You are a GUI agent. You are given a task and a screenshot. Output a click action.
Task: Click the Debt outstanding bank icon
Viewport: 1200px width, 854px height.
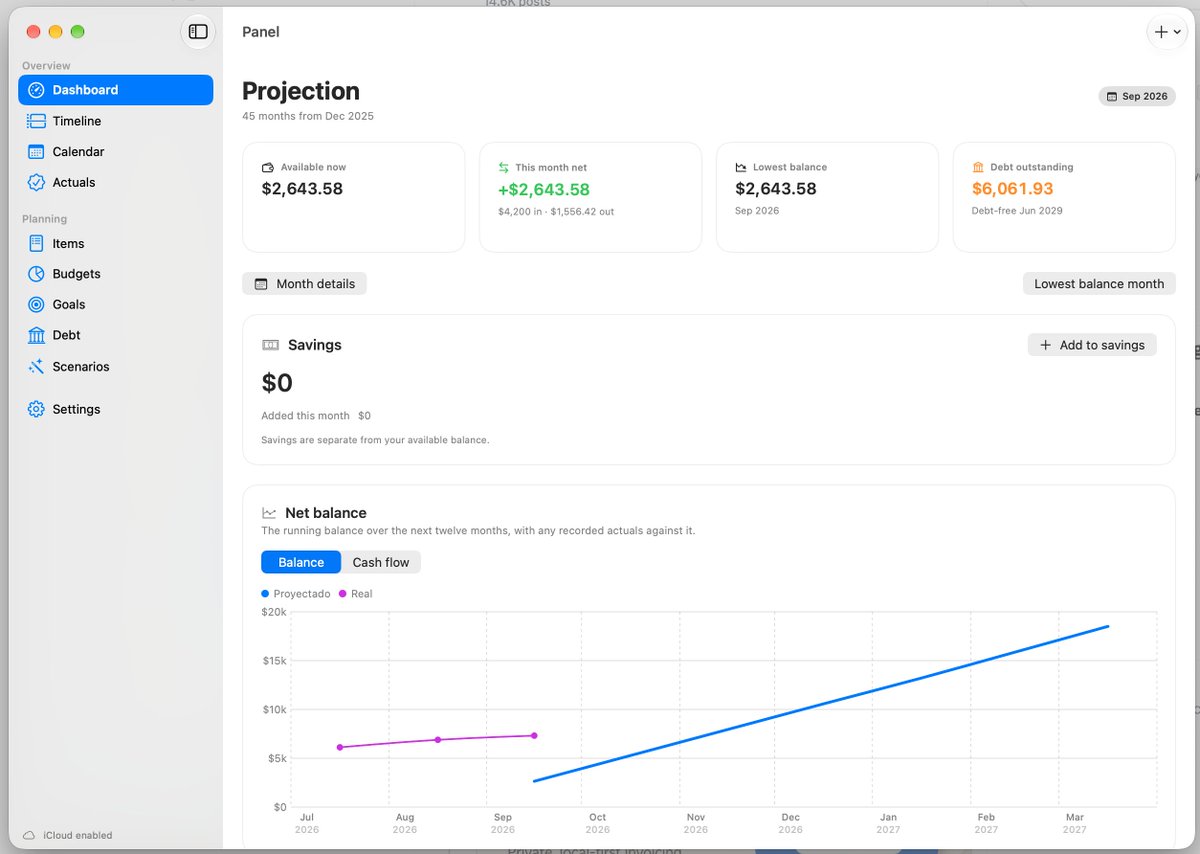point(978,167)
